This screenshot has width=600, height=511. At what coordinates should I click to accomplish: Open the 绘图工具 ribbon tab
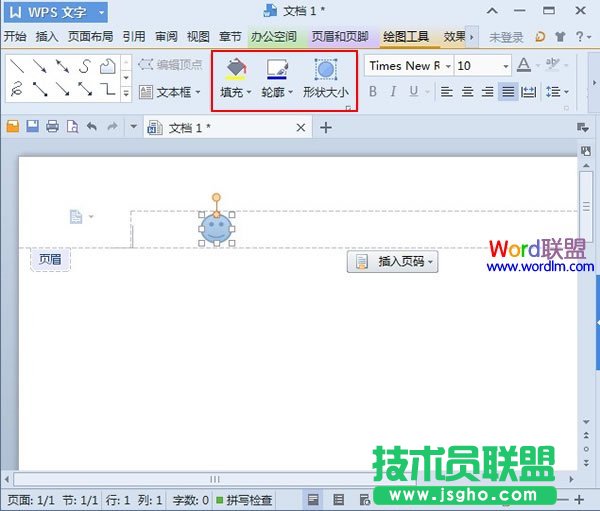click(406, 37)
